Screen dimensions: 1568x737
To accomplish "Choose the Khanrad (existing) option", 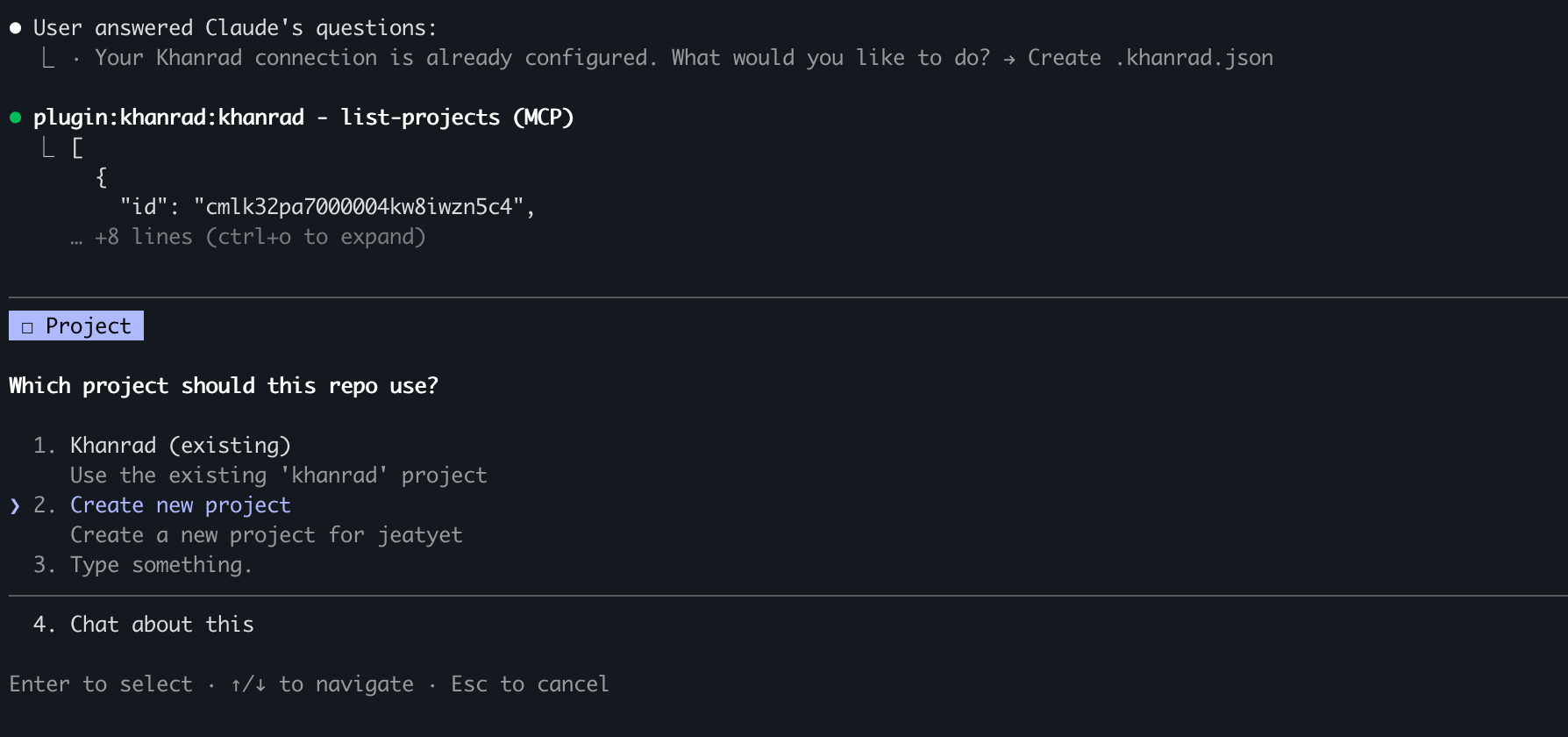I will tap(180, 446).
